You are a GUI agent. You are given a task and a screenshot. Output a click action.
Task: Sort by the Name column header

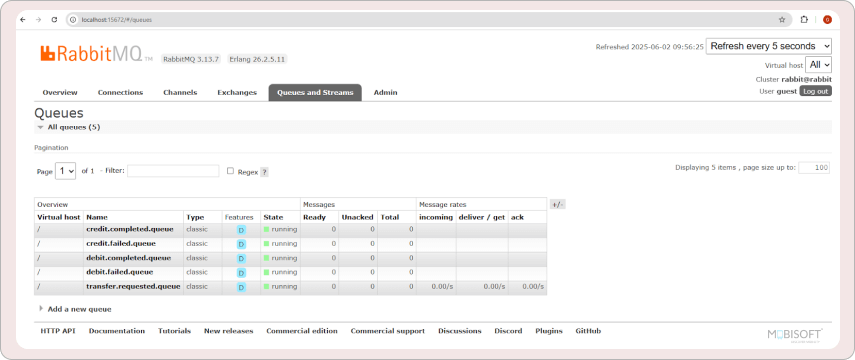97,217
